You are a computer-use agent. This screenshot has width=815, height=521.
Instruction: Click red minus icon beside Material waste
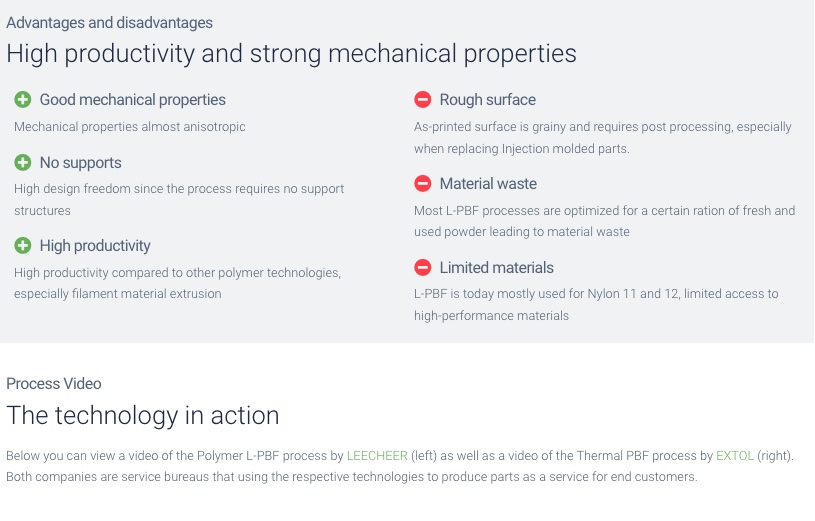(423, 183)
